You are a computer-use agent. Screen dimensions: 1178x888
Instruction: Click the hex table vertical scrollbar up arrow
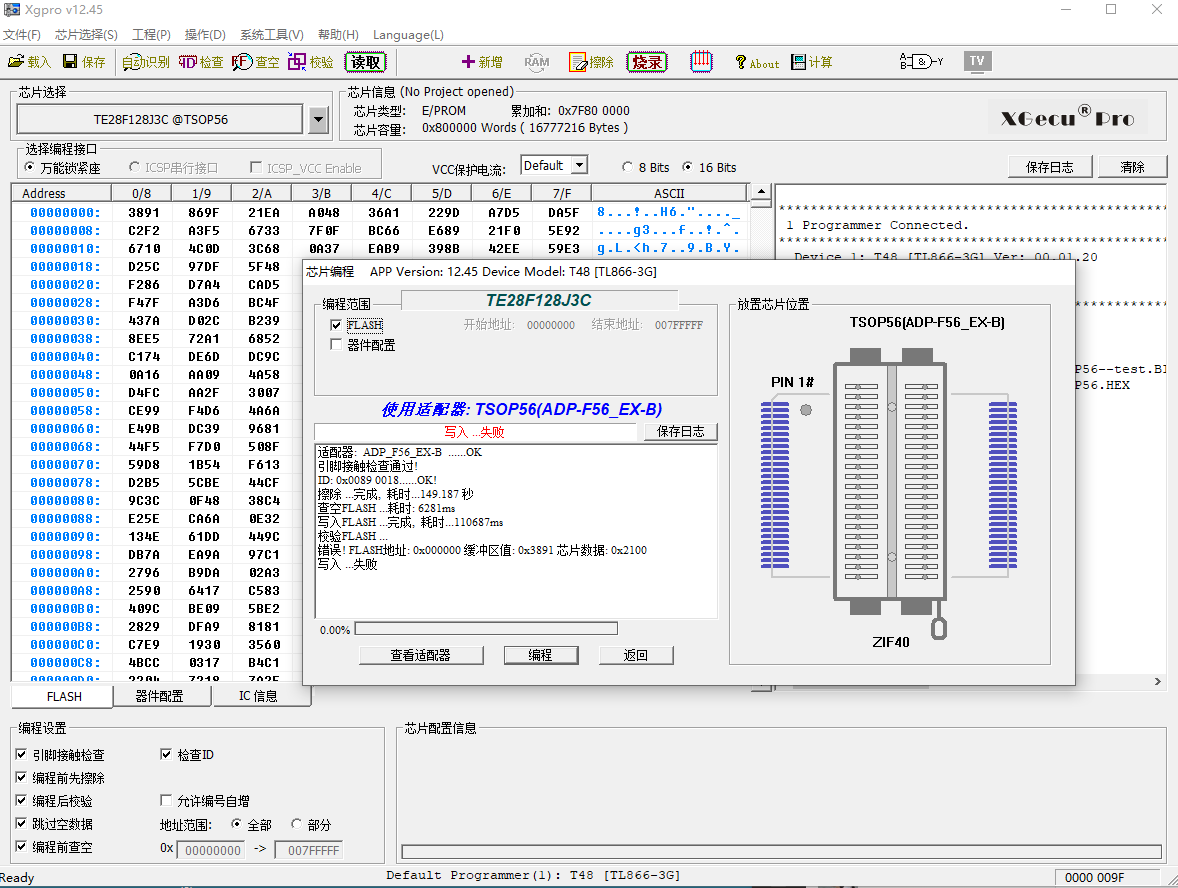click(x=760, y=193)
